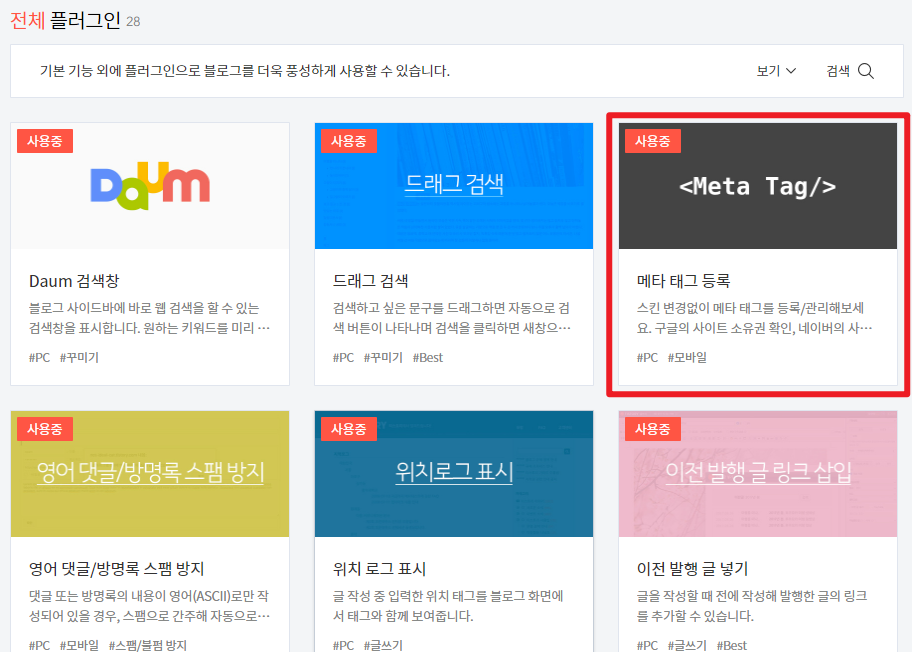
Task: Click the 전체 플러그인 heading
Action: (x=65, y=20)
